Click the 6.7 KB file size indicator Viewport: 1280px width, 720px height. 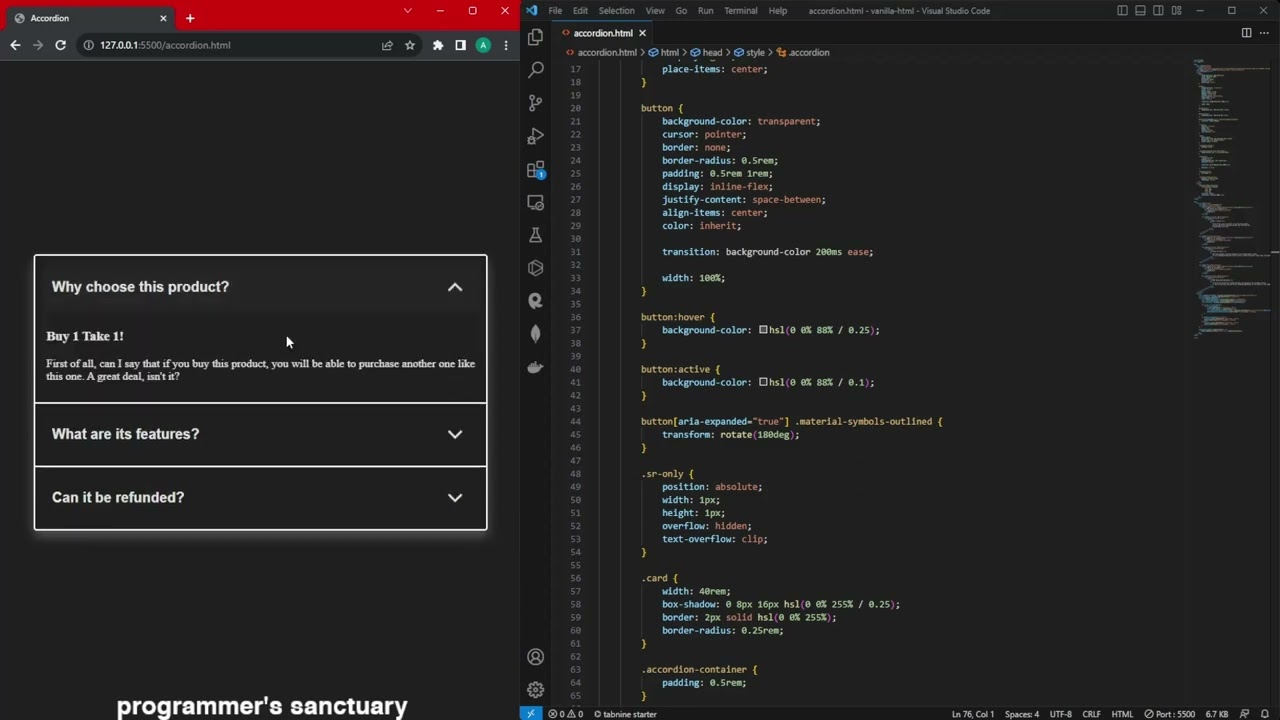point(1217,714)
